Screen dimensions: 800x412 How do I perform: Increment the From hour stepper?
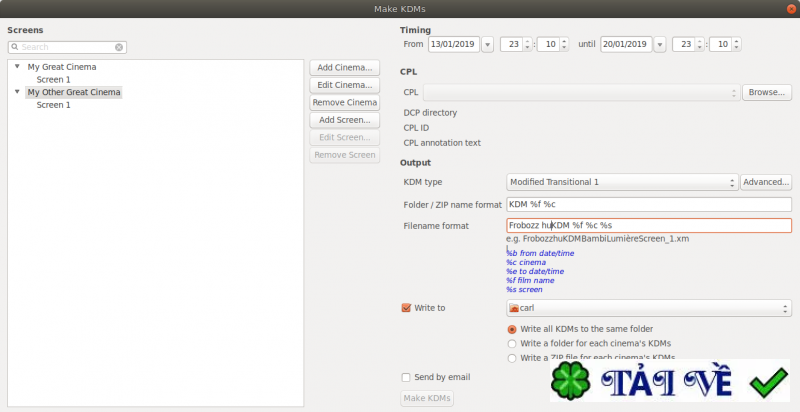pyautogui.click(x=528, y=41)
